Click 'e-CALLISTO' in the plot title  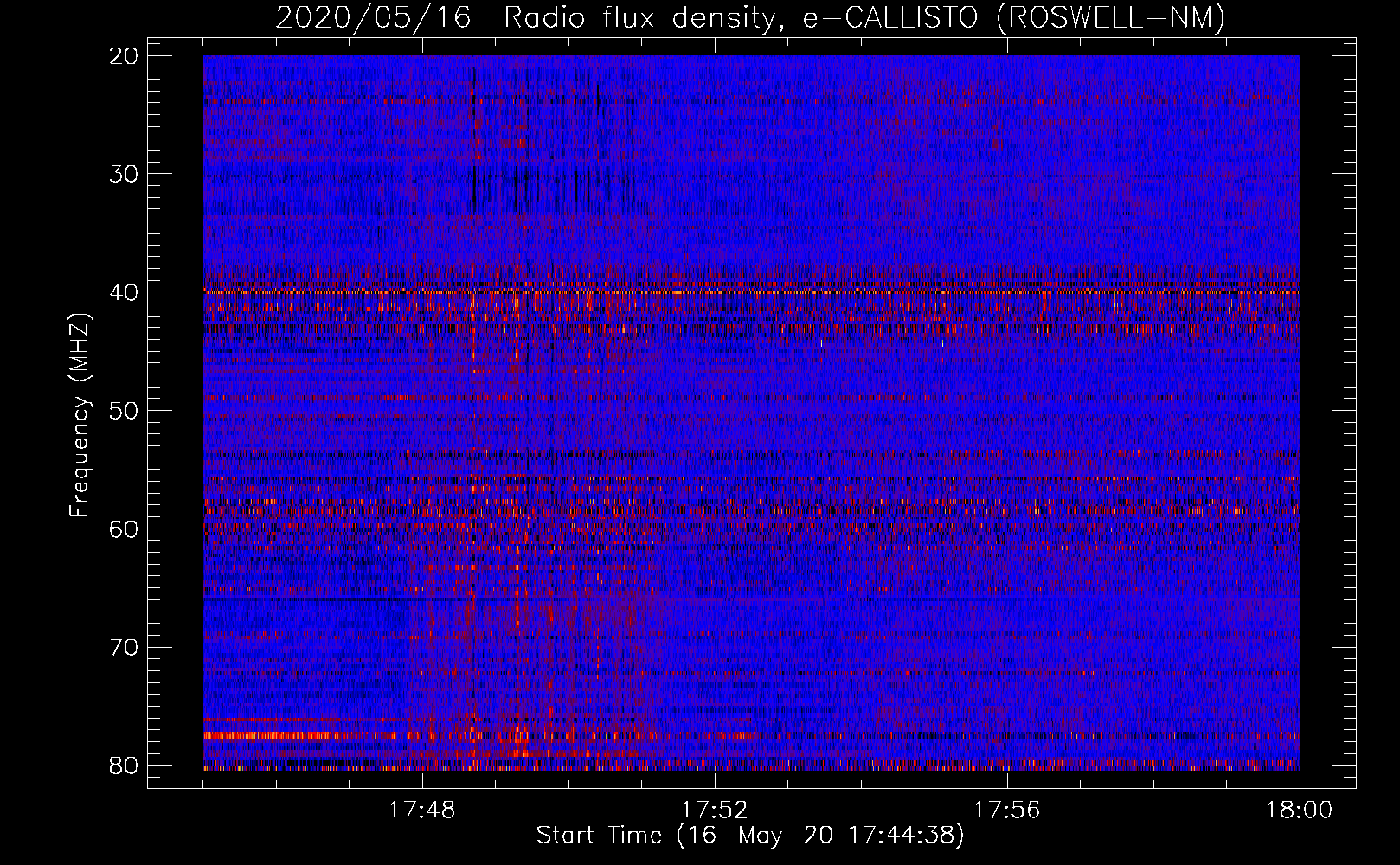894,17
